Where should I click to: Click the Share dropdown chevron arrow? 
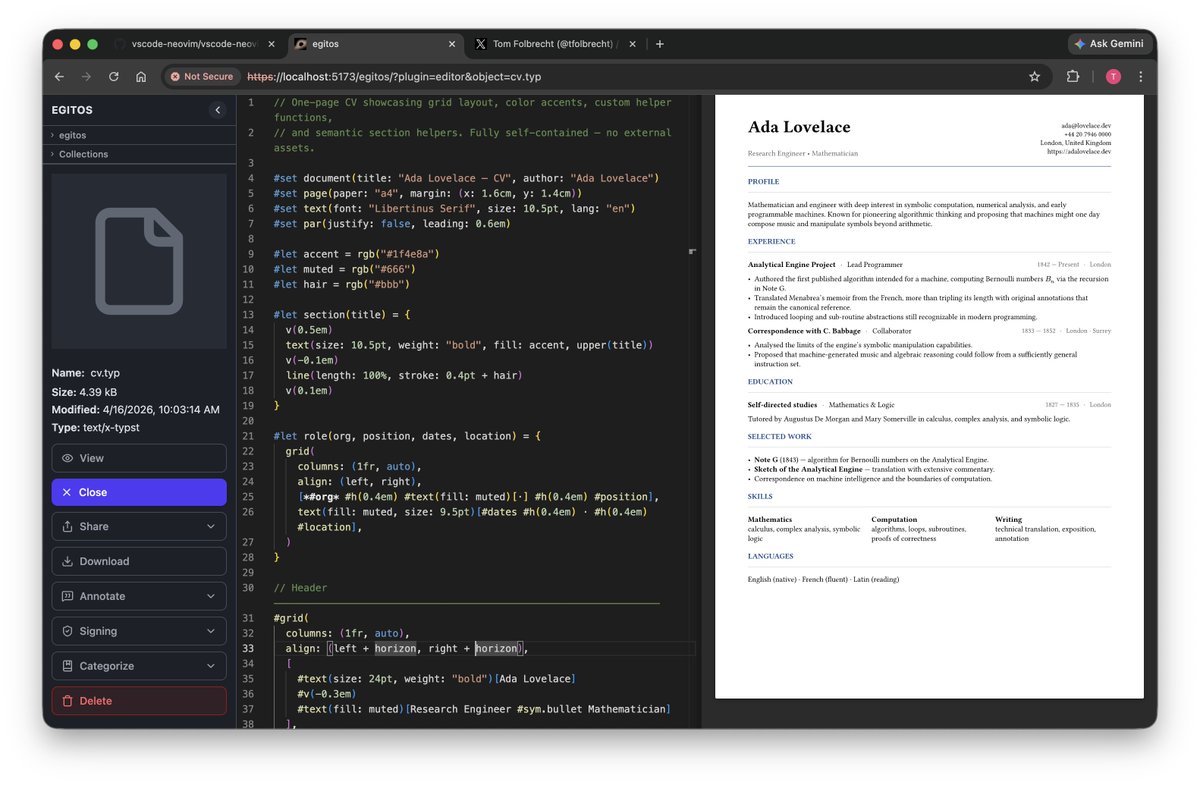pyautogui.click(x=211, y=526)
